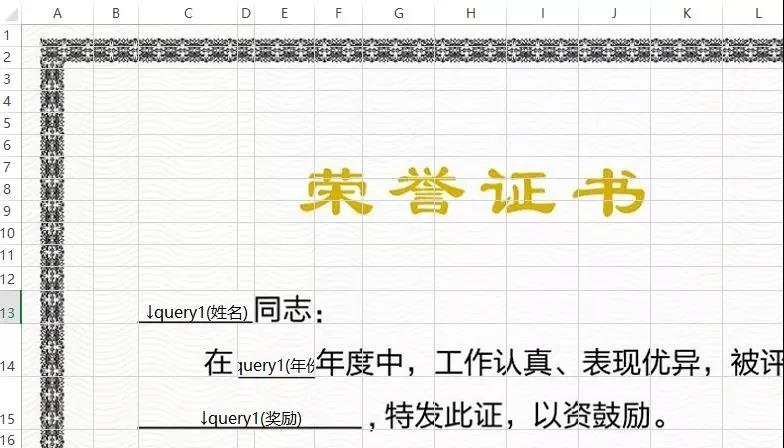Select column G header
The height and width of the screenshot is (448, 784).
point(399,12)
